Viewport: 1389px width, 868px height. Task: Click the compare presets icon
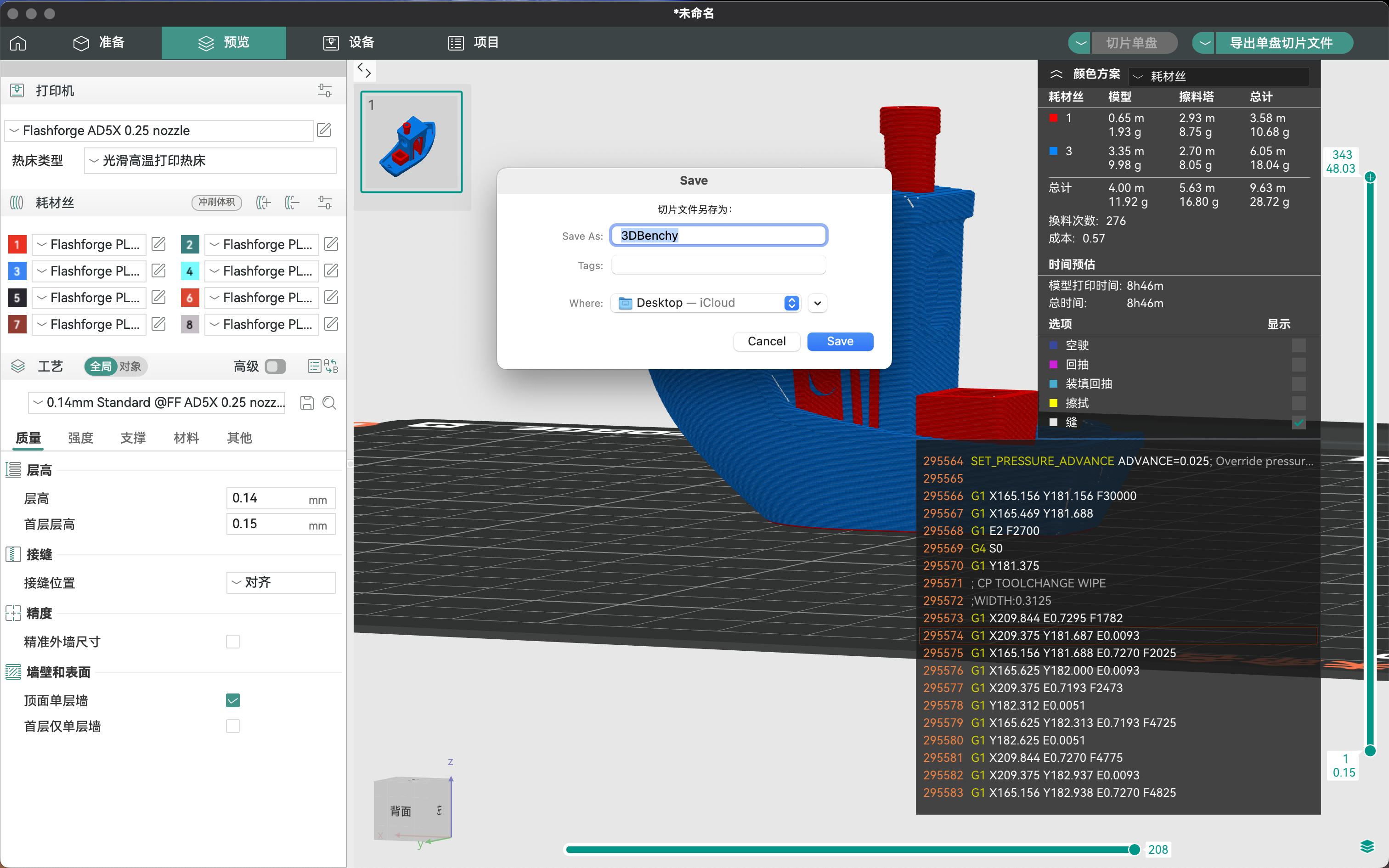click(331, 366)
